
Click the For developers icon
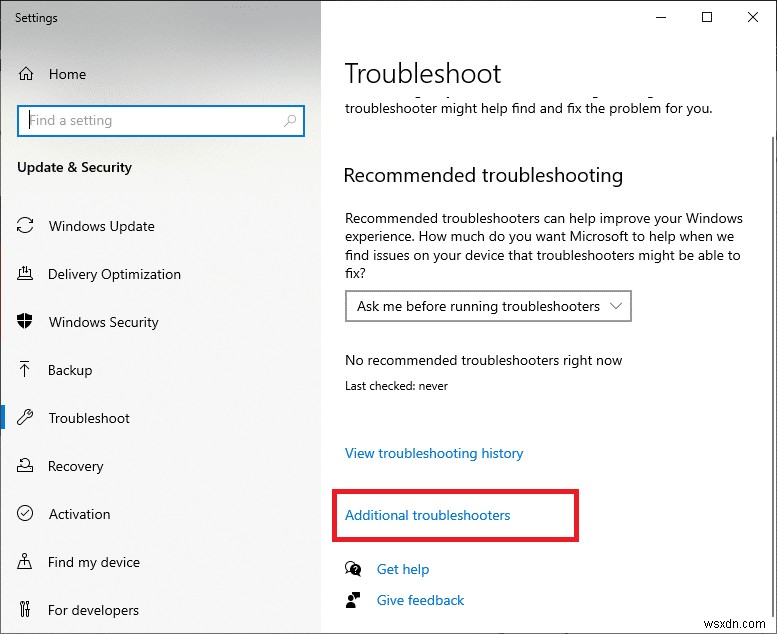click(26, 610)
